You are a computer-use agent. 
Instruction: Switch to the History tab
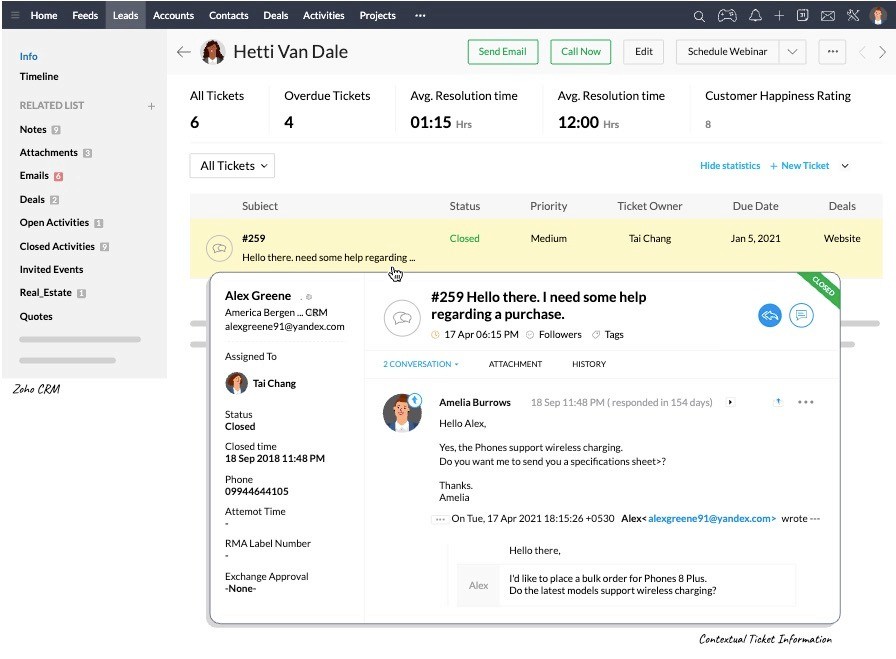[x=589, y=364]
